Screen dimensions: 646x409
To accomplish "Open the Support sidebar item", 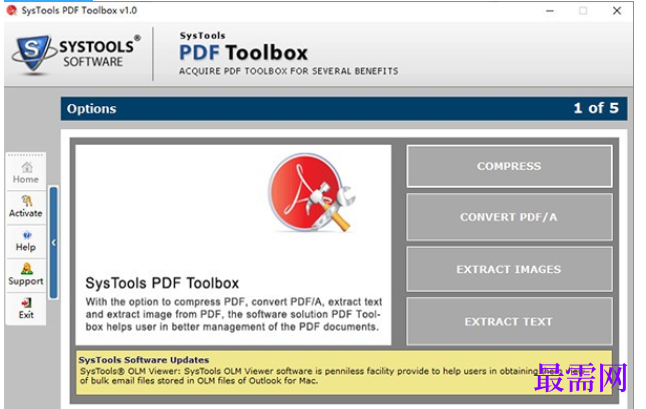I will point(26,275).
